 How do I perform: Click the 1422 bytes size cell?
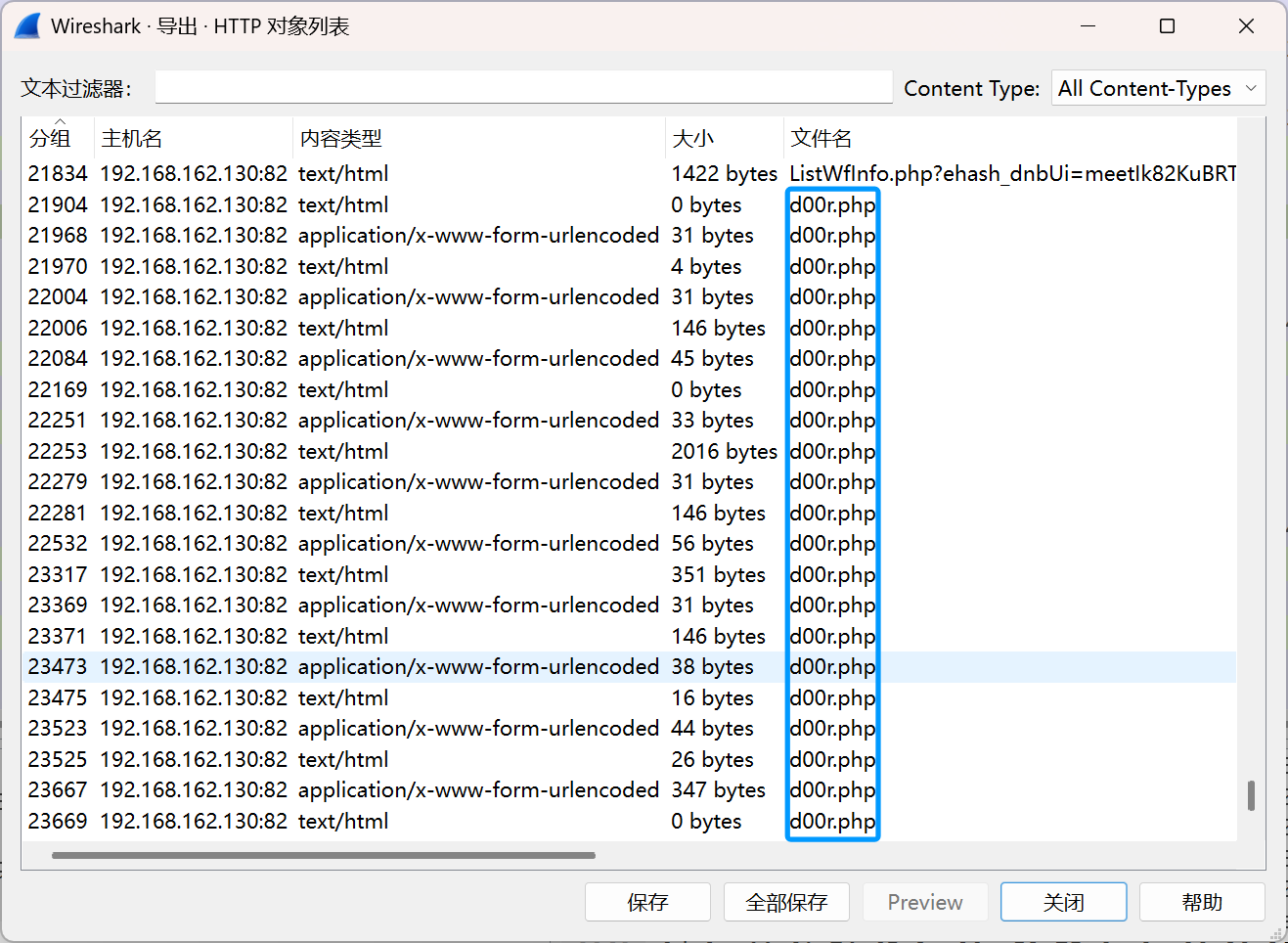724,173
